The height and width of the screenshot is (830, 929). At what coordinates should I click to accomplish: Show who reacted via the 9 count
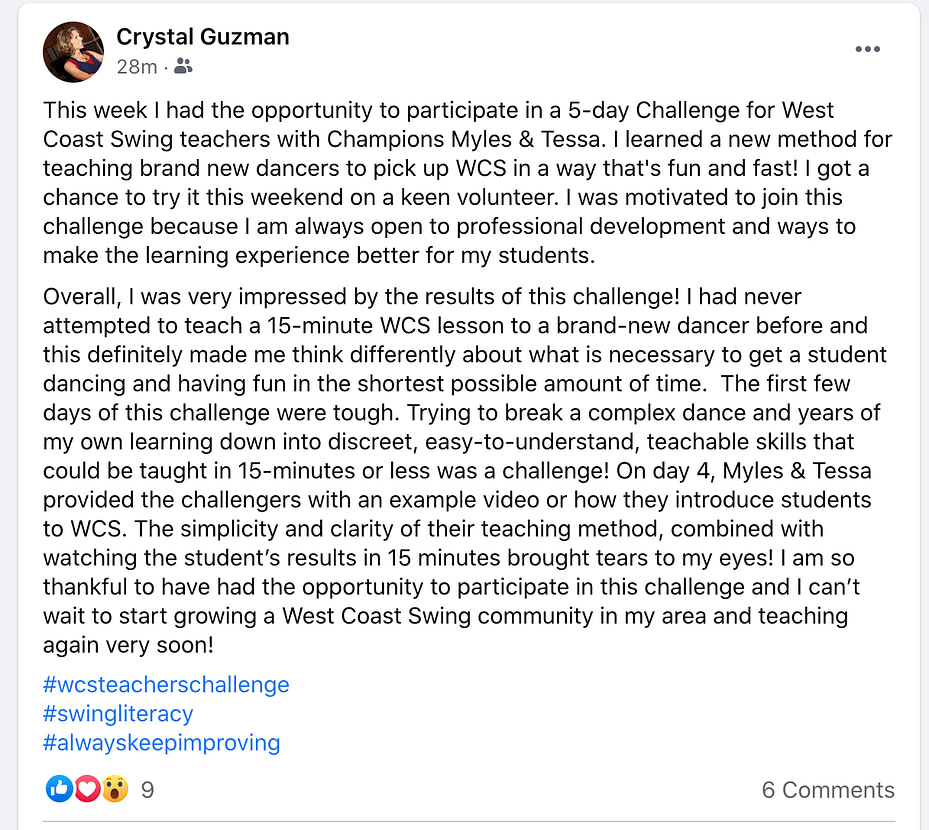point(147,790)
